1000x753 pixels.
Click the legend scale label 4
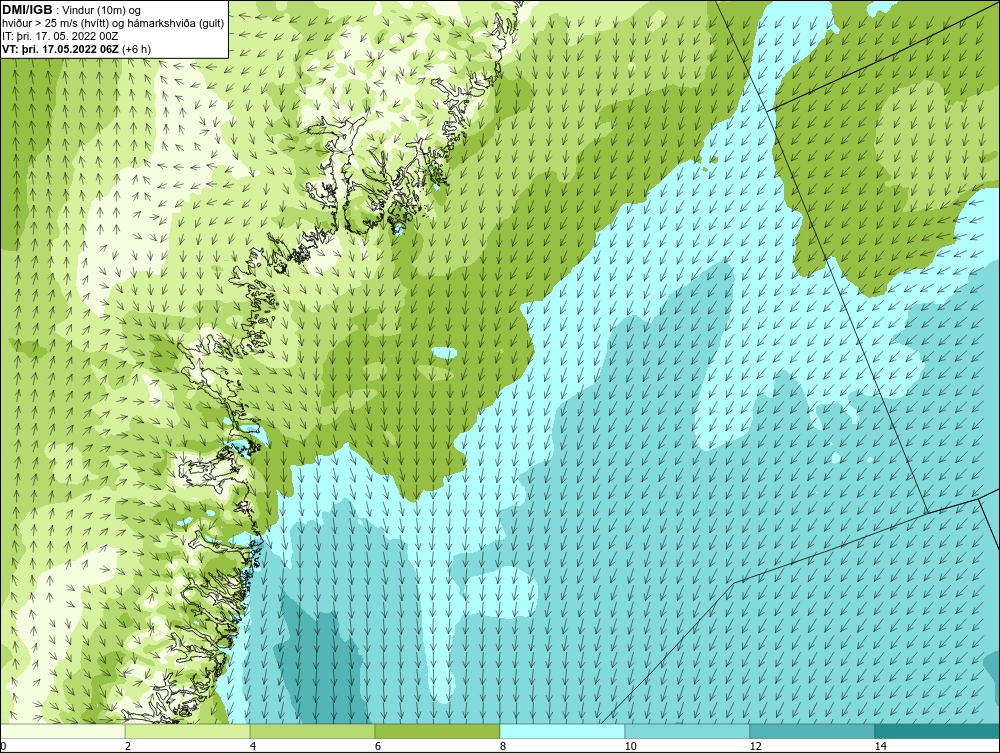[253, 746]
